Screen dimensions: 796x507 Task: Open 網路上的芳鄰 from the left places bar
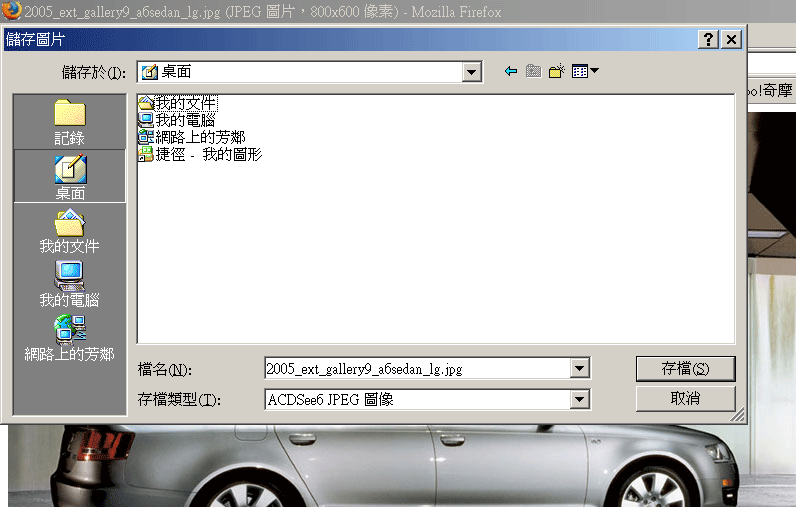(69, 339)
